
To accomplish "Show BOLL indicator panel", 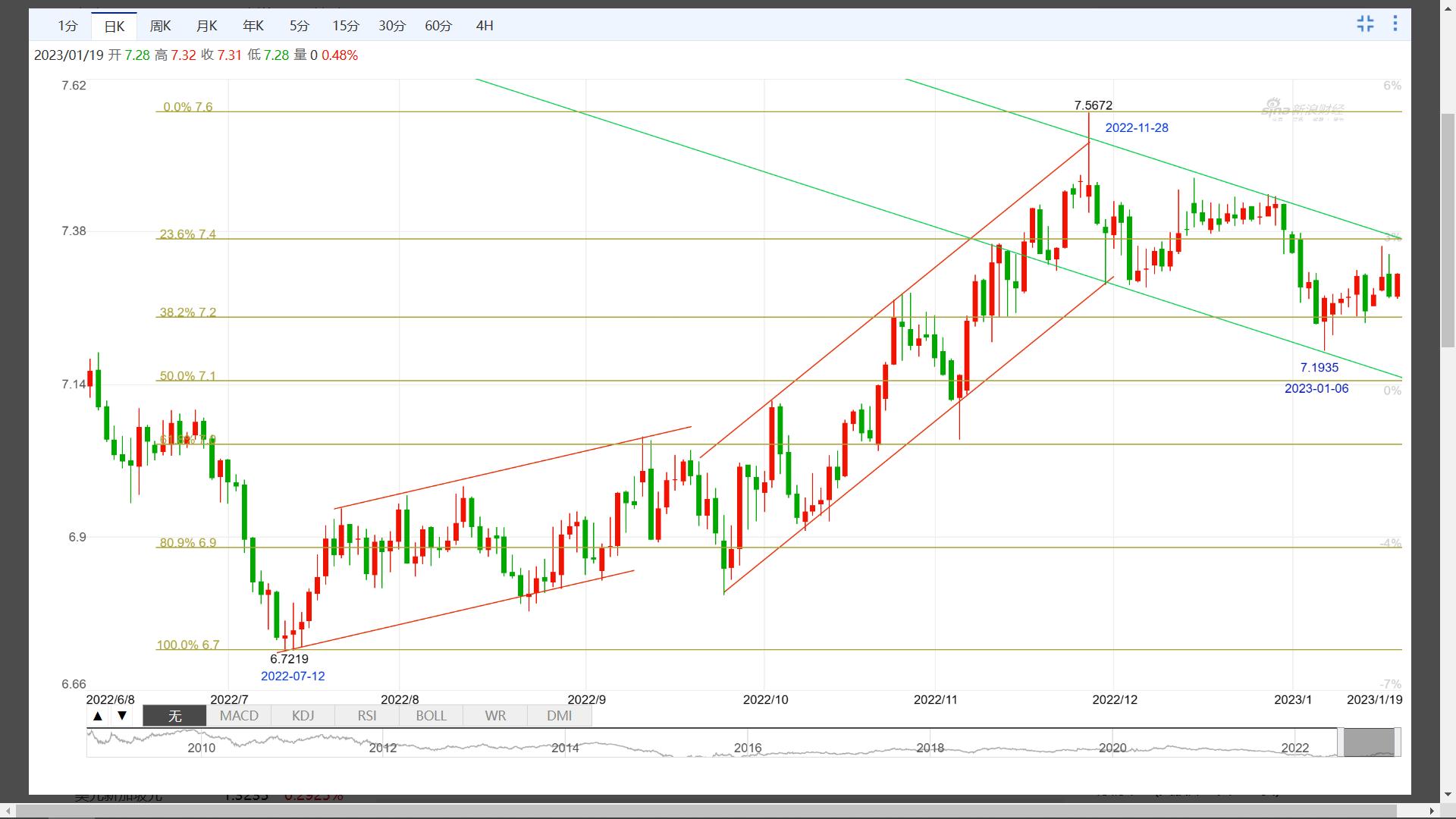I will pos(431,716).
